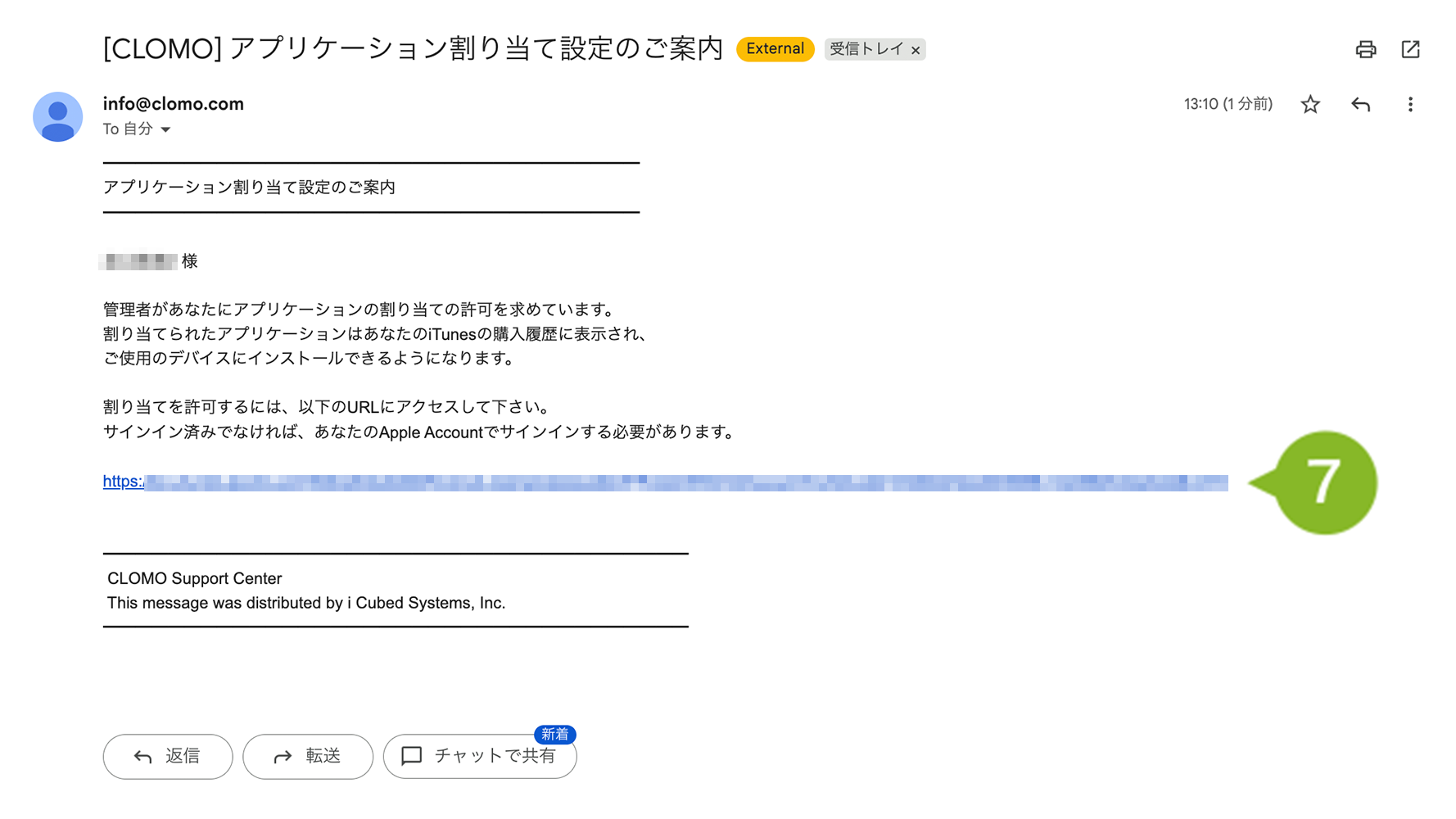1456x819 pixels.
Task: Click the 返信 button at bottom
Action: click(x=168, y=756)
